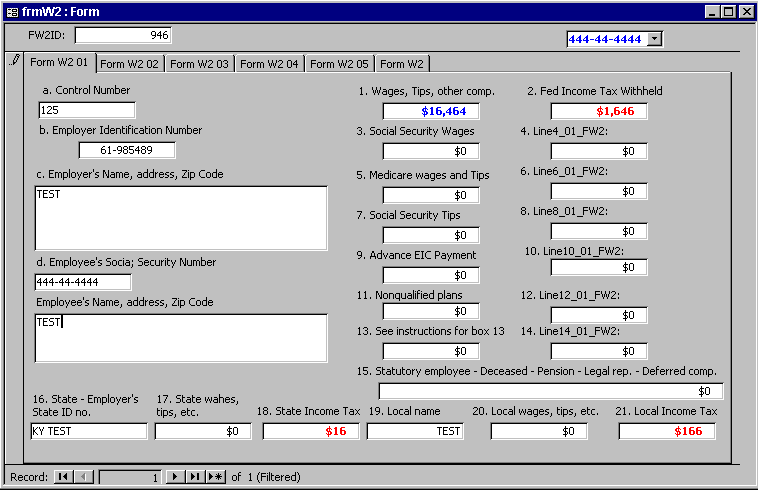Minimize the frmW2 form window

[712, 12]
